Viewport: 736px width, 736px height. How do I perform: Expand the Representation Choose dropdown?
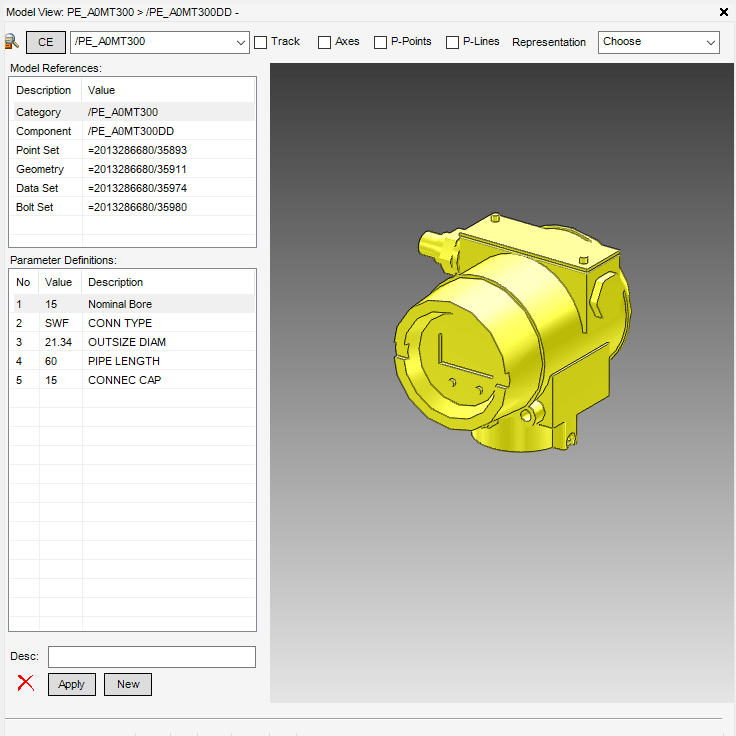click(x=710, y=42)
